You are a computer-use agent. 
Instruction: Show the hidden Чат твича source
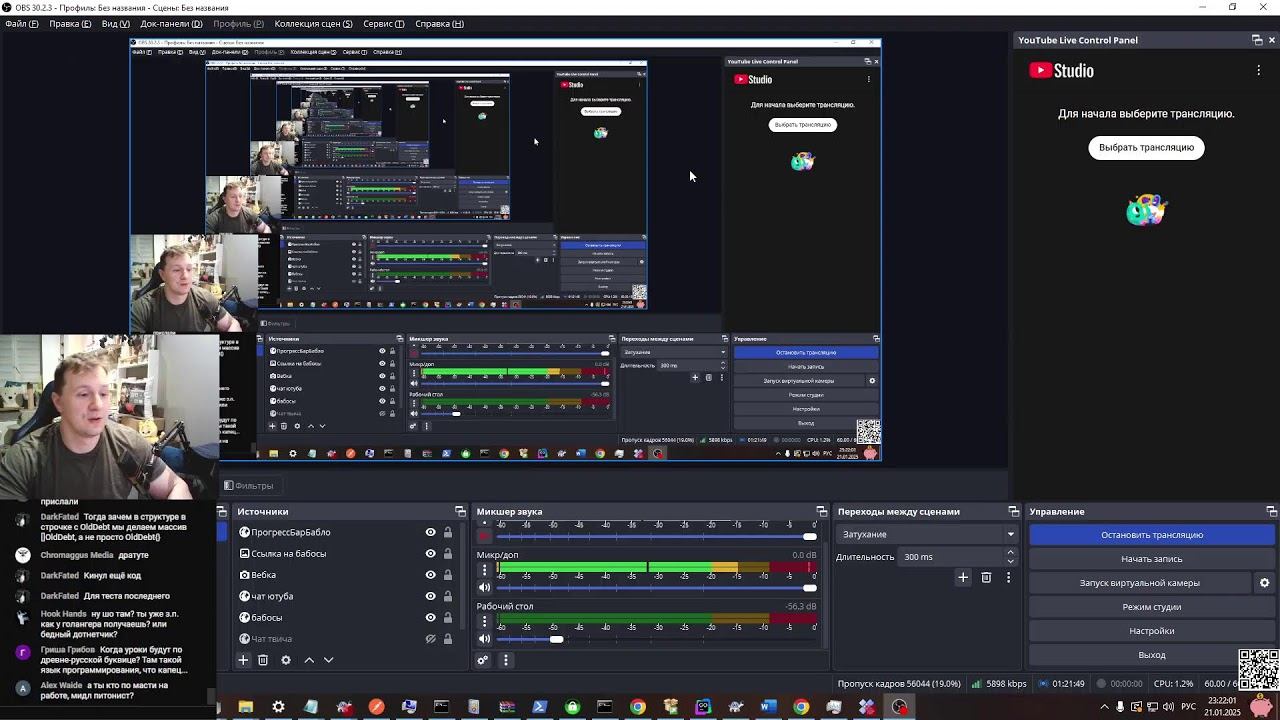tap(431, 639)
